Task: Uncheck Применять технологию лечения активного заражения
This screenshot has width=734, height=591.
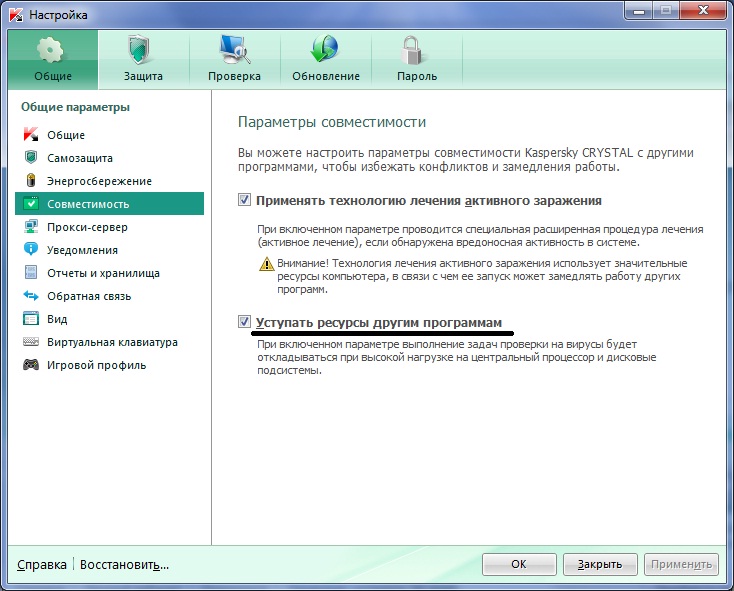Action: click(244, 200)
